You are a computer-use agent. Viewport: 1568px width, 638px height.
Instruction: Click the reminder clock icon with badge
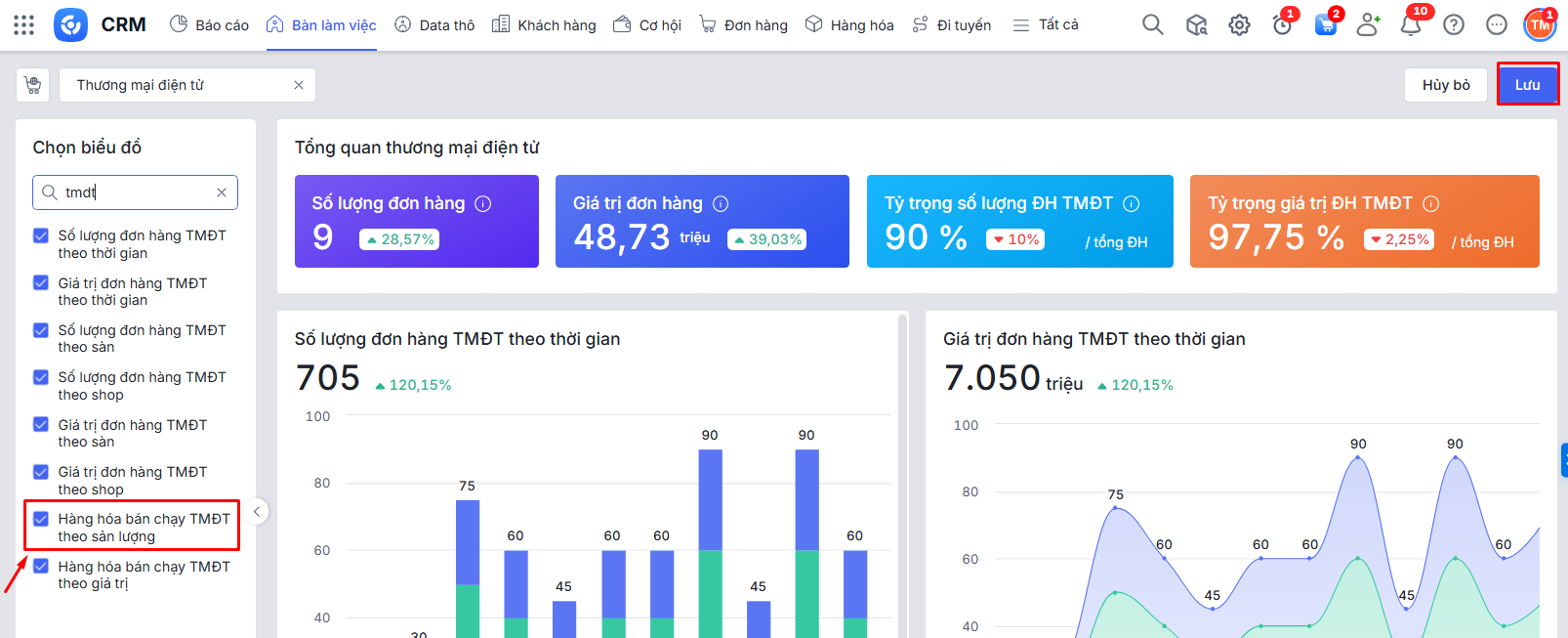(x=1282, y=25)
